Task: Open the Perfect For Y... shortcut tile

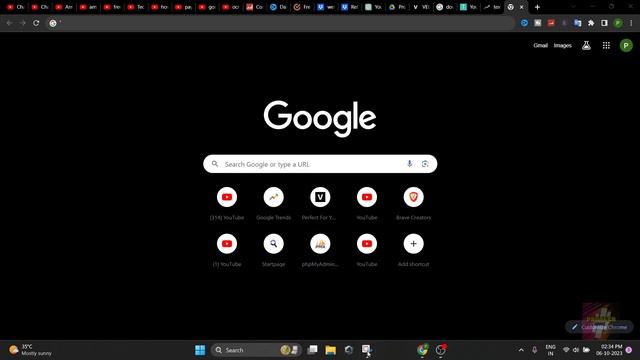Action: pyautogui.click(x=320, y=204)
